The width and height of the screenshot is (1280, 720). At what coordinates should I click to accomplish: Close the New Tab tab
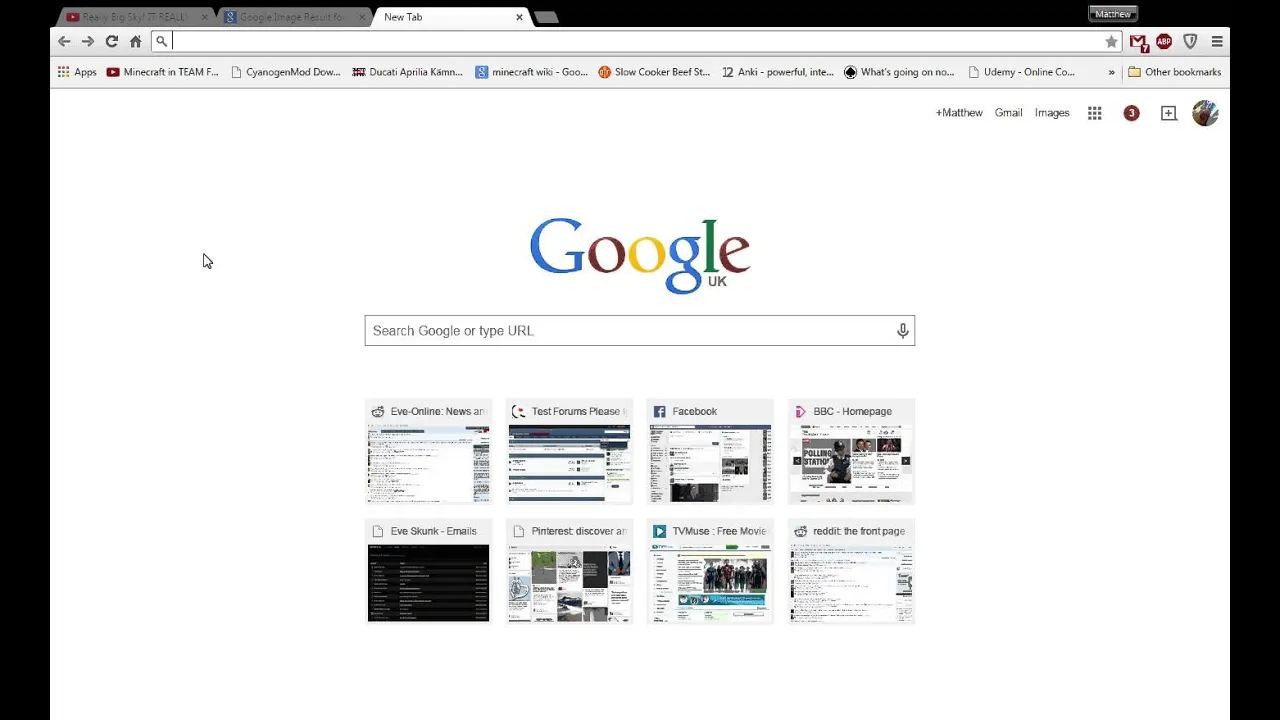point(519,17)
